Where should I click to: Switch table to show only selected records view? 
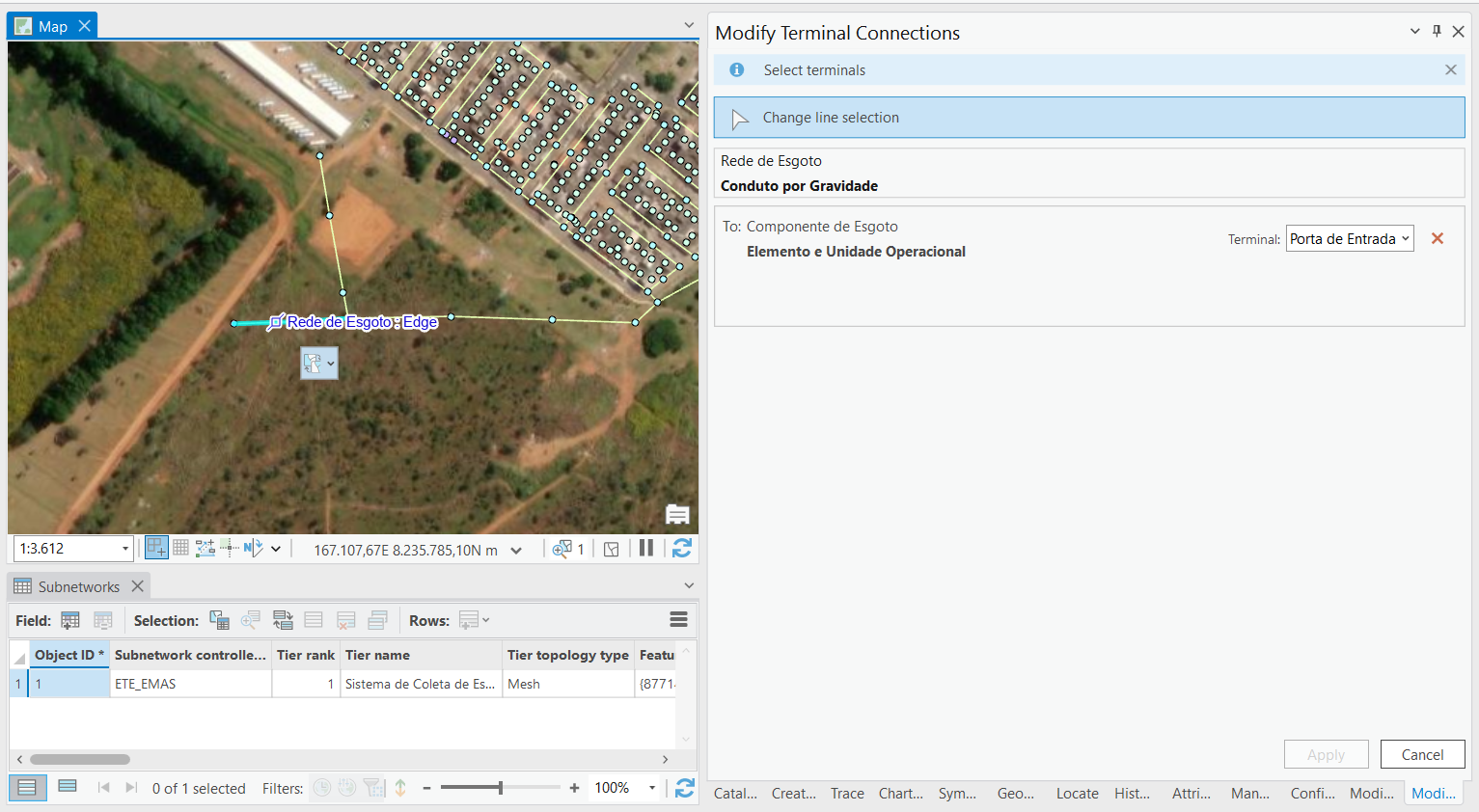67,787
